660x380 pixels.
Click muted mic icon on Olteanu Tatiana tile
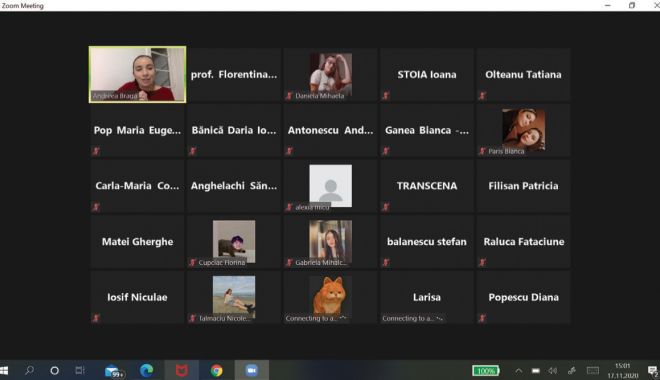(x=482, y=96)
